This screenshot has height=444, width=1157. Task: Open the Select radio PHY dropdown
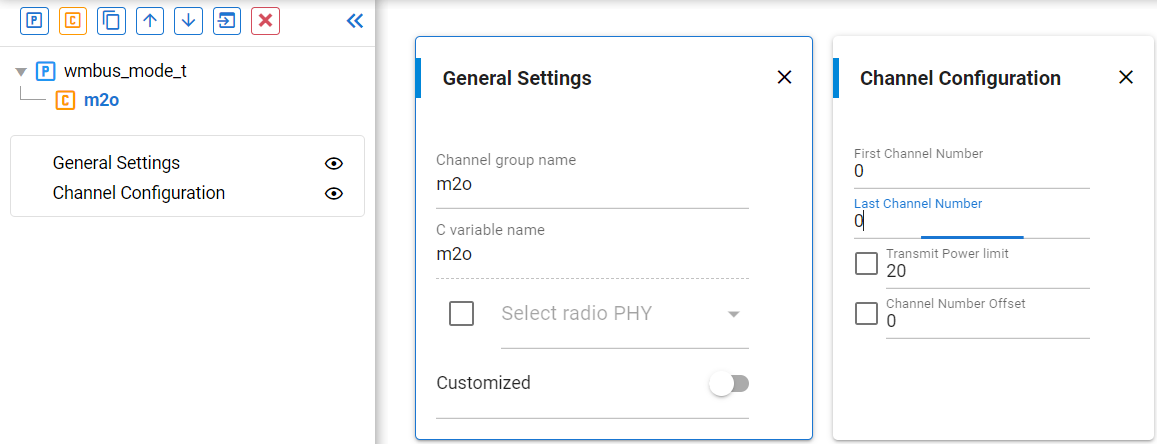(624, 314)
